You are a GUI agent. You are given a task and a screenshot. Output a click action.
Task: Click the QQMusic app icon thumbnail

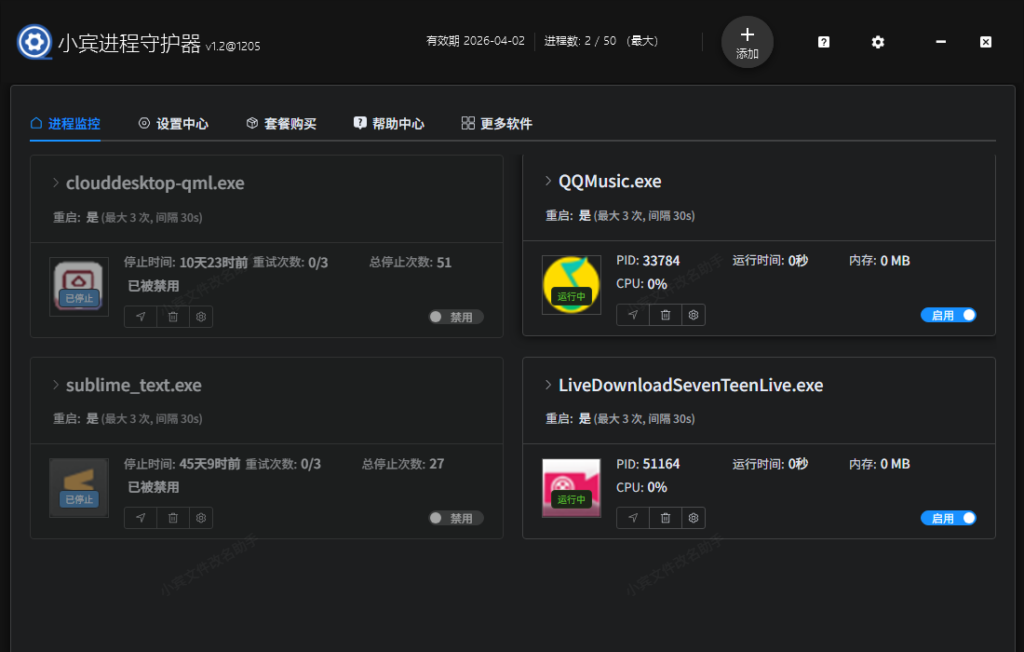click(x=571, y=285)
